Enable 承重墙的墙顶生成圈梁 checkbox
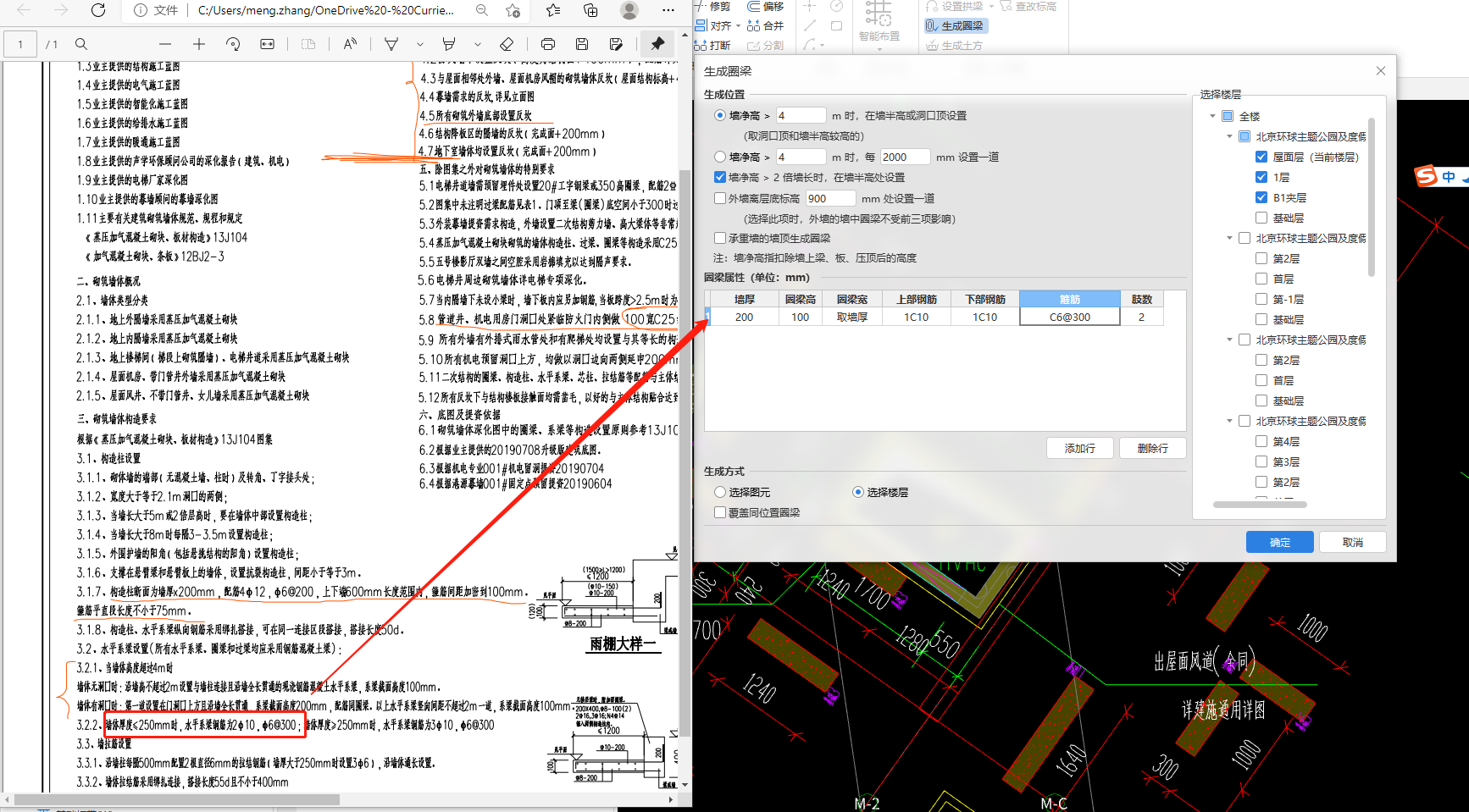Screen dimensions: 1469x812 pos(720,238)
